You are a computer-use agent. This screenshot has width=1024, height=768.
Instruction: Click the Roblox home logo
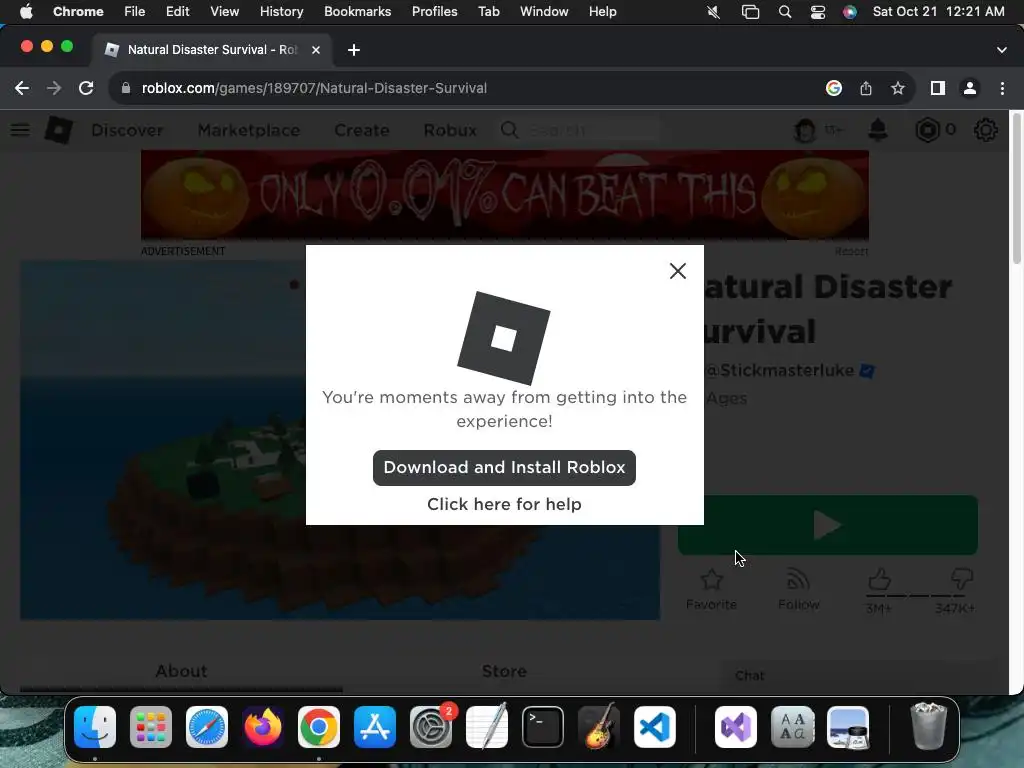(58, 130)
